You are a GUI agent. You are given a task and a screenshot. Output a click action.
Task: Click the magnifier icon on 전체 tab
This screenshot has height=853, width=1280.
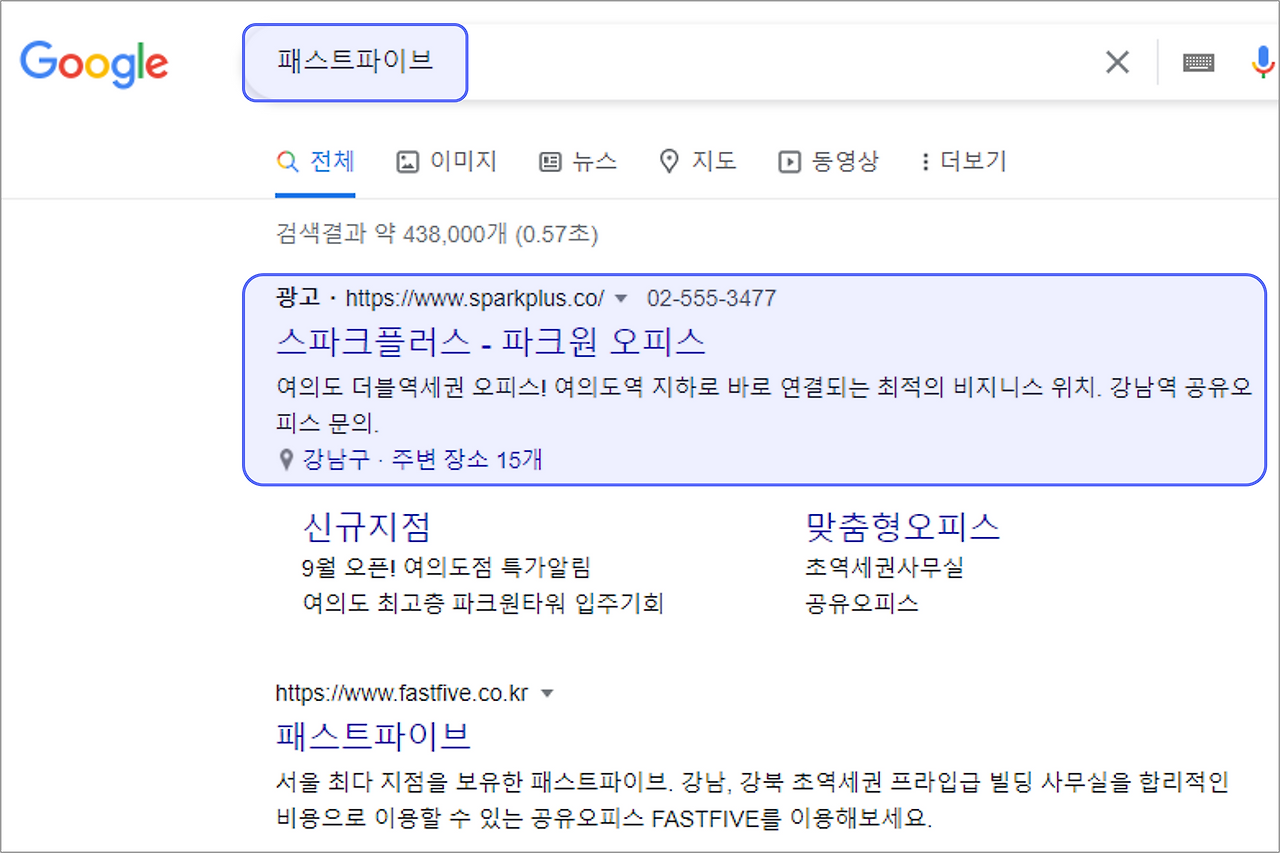tap(287, 160)
